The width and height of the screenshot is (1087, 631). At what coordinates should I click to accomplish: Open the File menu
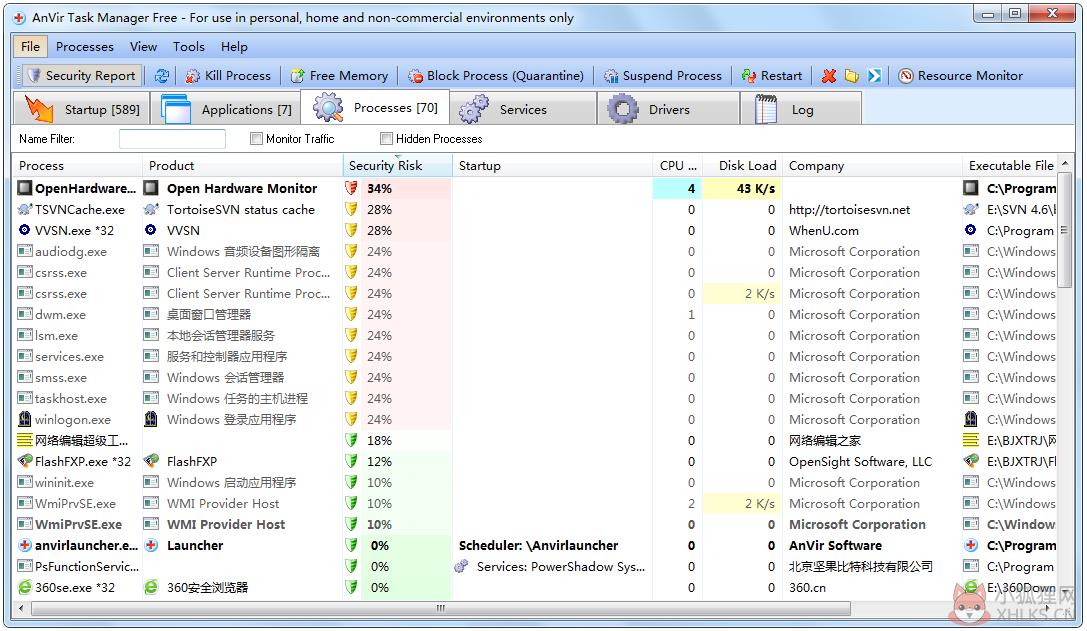click(30, 46)
